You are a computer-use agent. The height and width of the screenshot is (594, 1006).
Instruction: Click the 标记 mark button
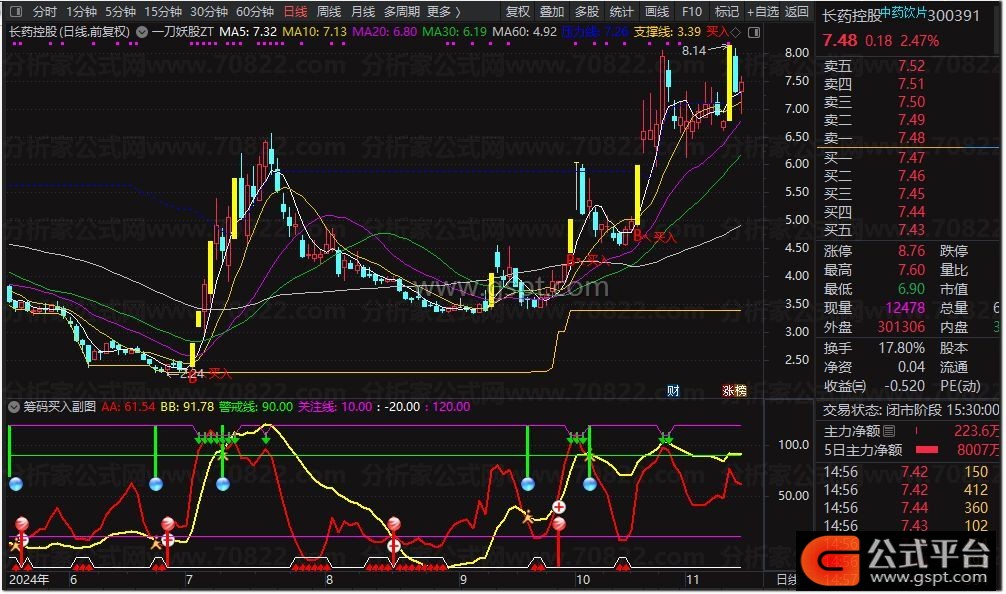point(726,12)
